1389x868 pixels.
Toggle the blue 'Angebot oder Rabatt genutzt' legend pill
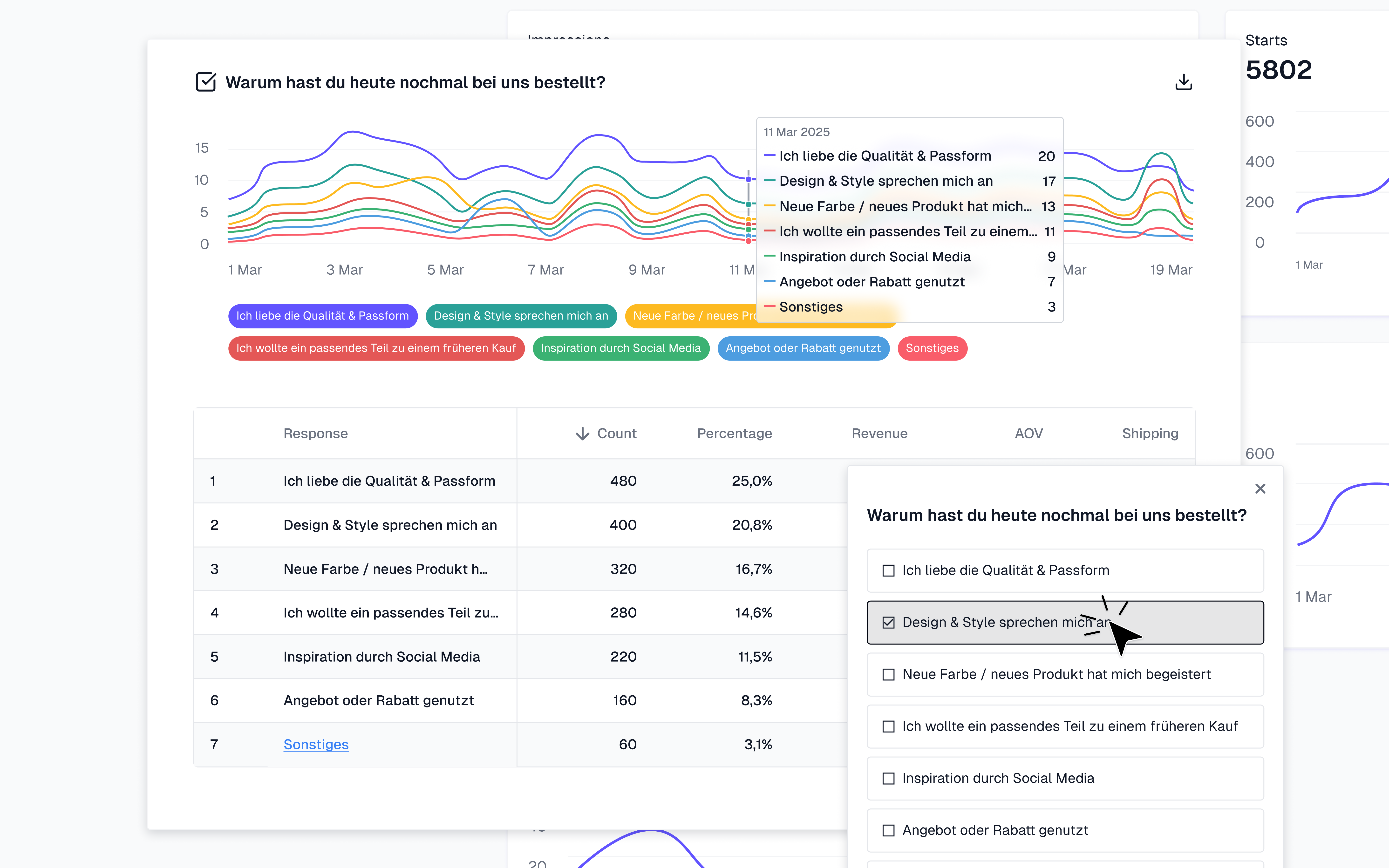[803, 348]
